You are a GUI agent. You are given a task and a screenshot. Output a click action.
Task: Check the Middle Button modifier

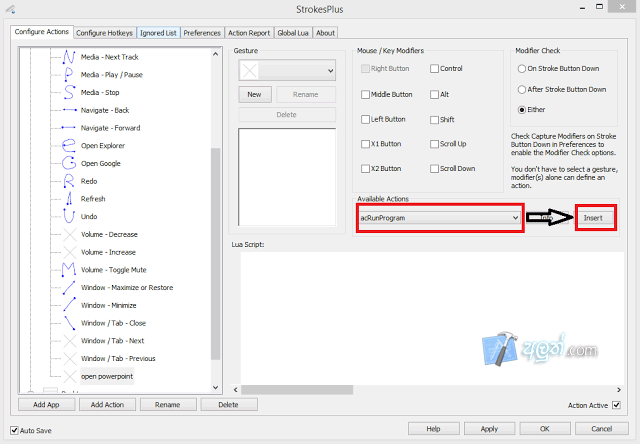[x=365, y=94]
